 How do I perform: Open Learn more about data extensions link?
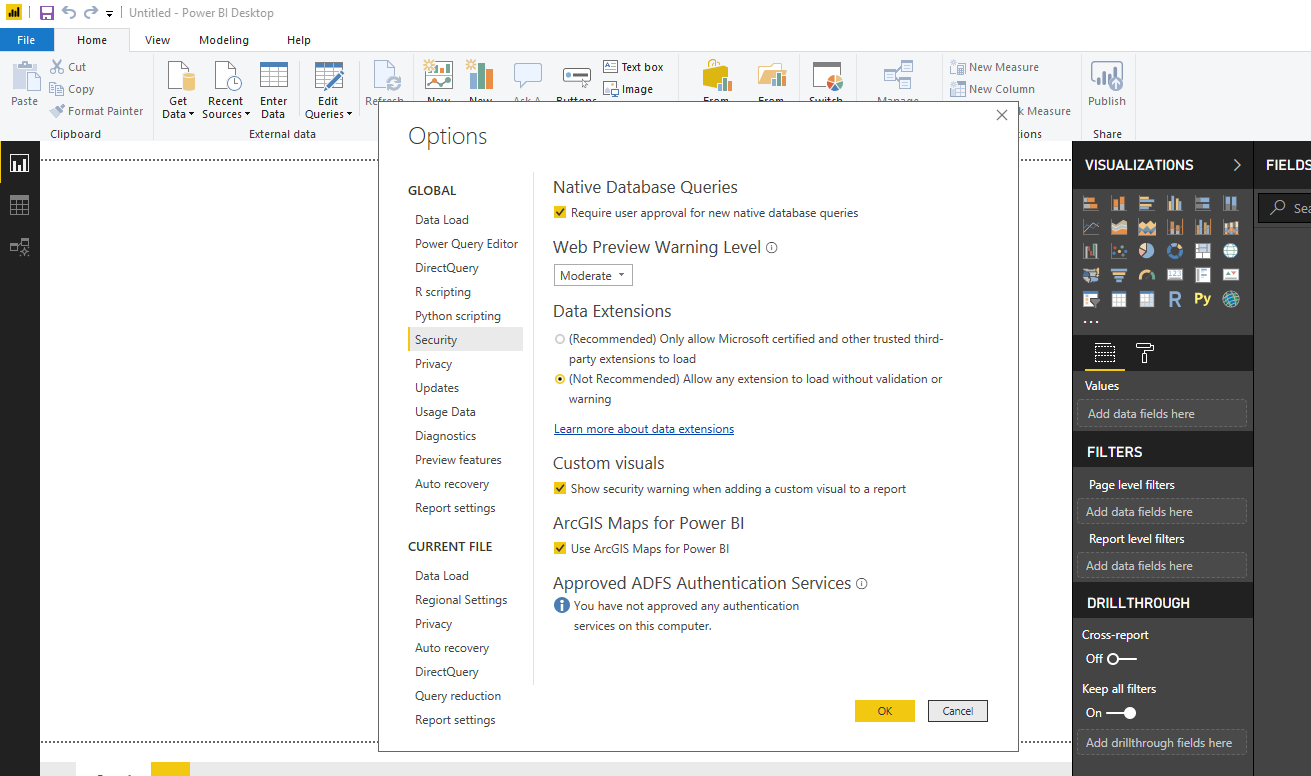pos(644,429)
